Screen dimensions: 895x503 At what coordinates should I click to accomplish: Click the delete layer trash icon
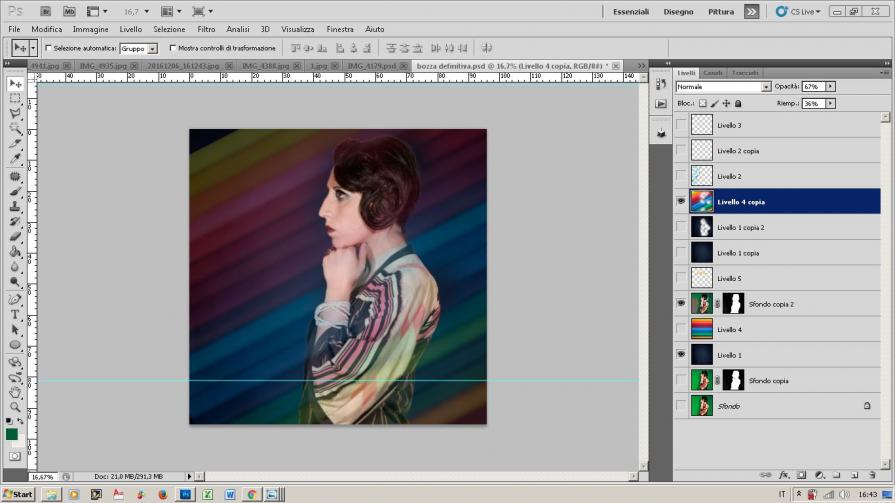point(873,475)
